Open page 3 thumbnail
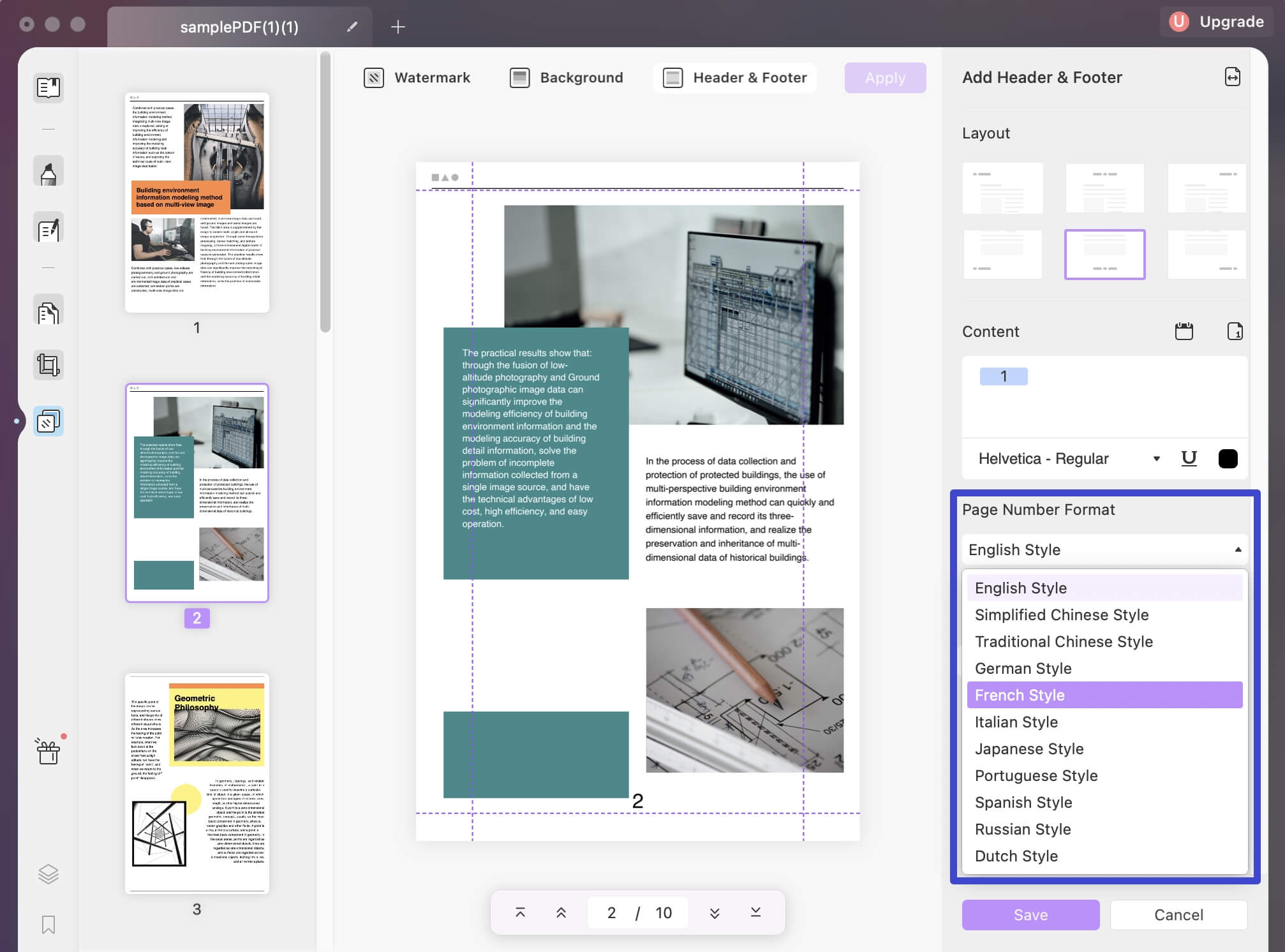This screenshot has height=952, width=1285. pyautogui.click(x=197, y=784)
